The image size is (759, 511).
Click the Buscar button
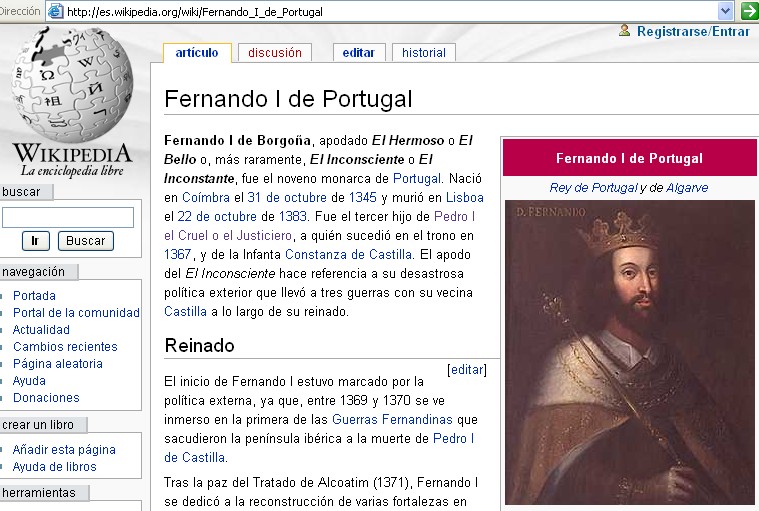pyautogui.click(x=86, y=241)
